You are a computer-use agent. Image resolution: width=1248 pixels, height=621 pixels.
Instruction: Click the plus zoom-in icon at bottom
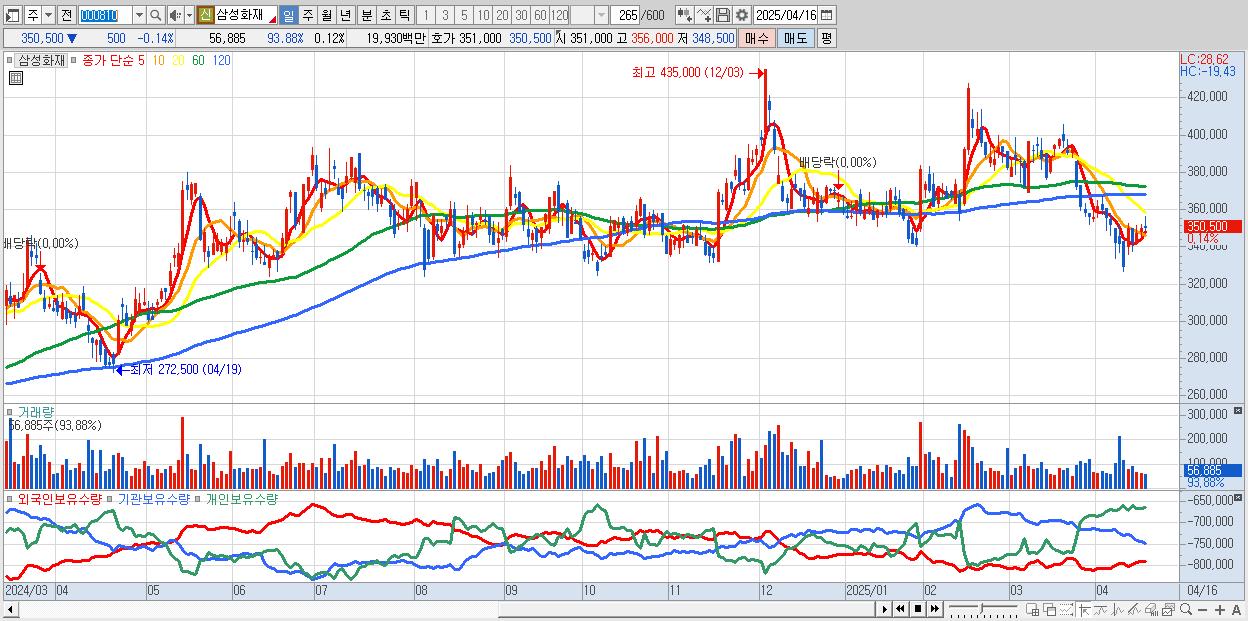tap(1220, 609)
